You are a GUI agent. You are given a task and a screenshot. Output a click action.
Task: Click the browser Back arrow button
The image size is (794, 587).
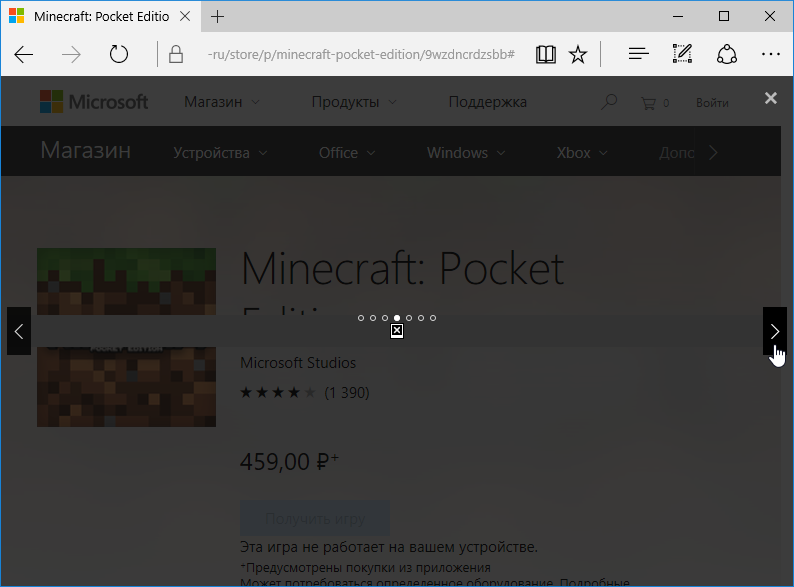pos(24,54)
